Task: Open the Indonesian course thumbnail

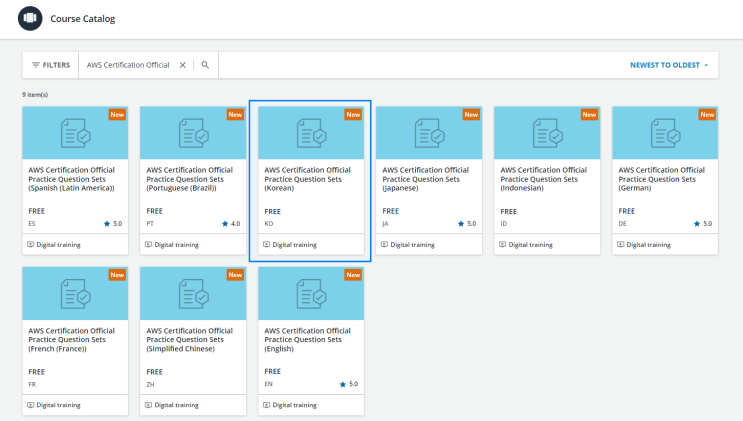Action: click(x=547, y=133)
